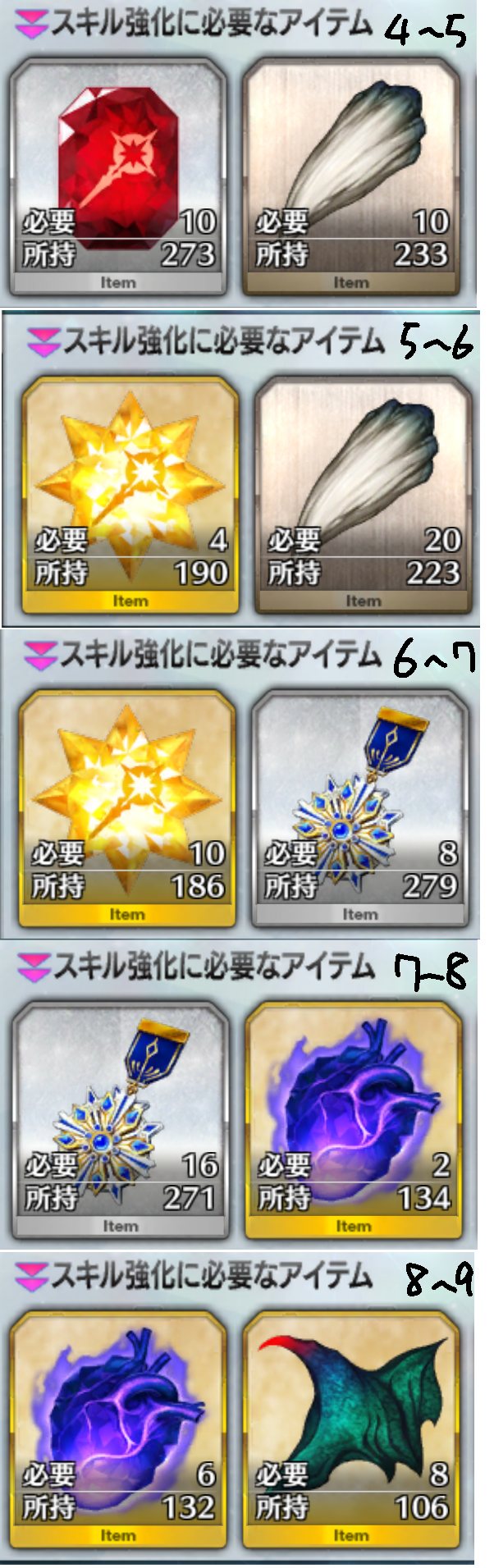Click the owned count 273 on red gem
494x1568 pixels.
click(x=188, y=255)
